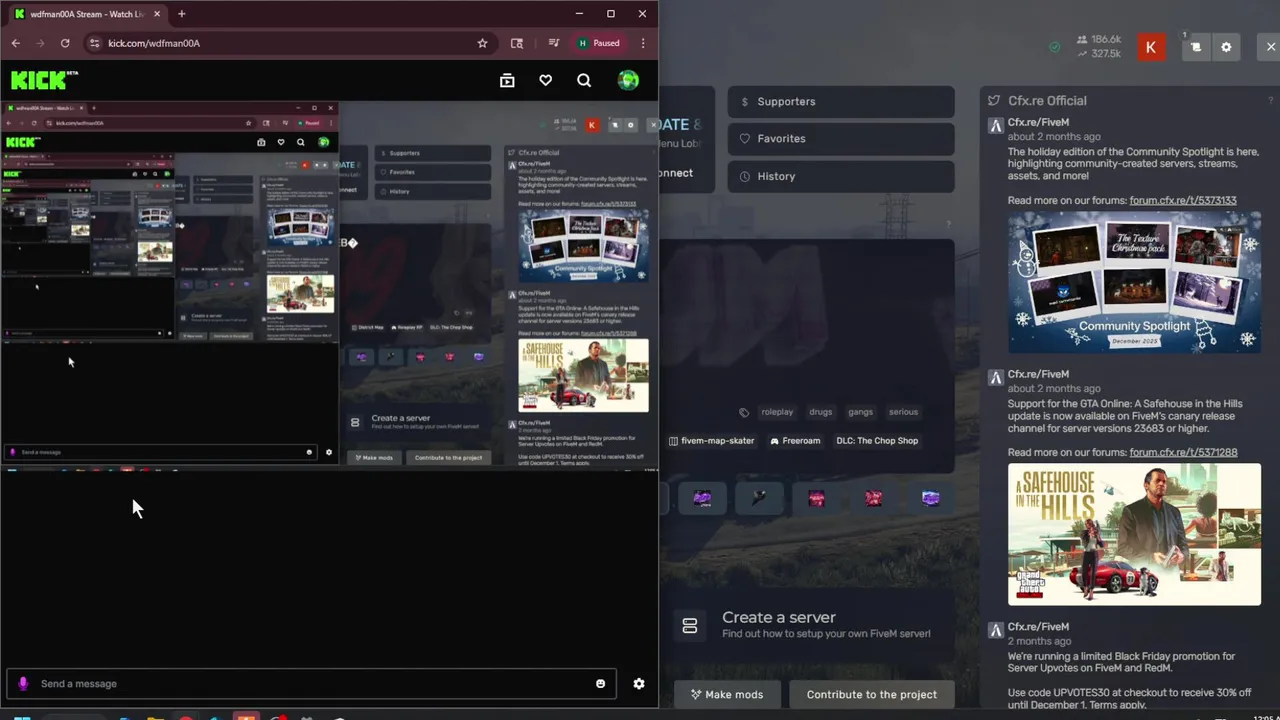
Task: Open the Kick user profile avatar
Action: [x=628, y=81]
